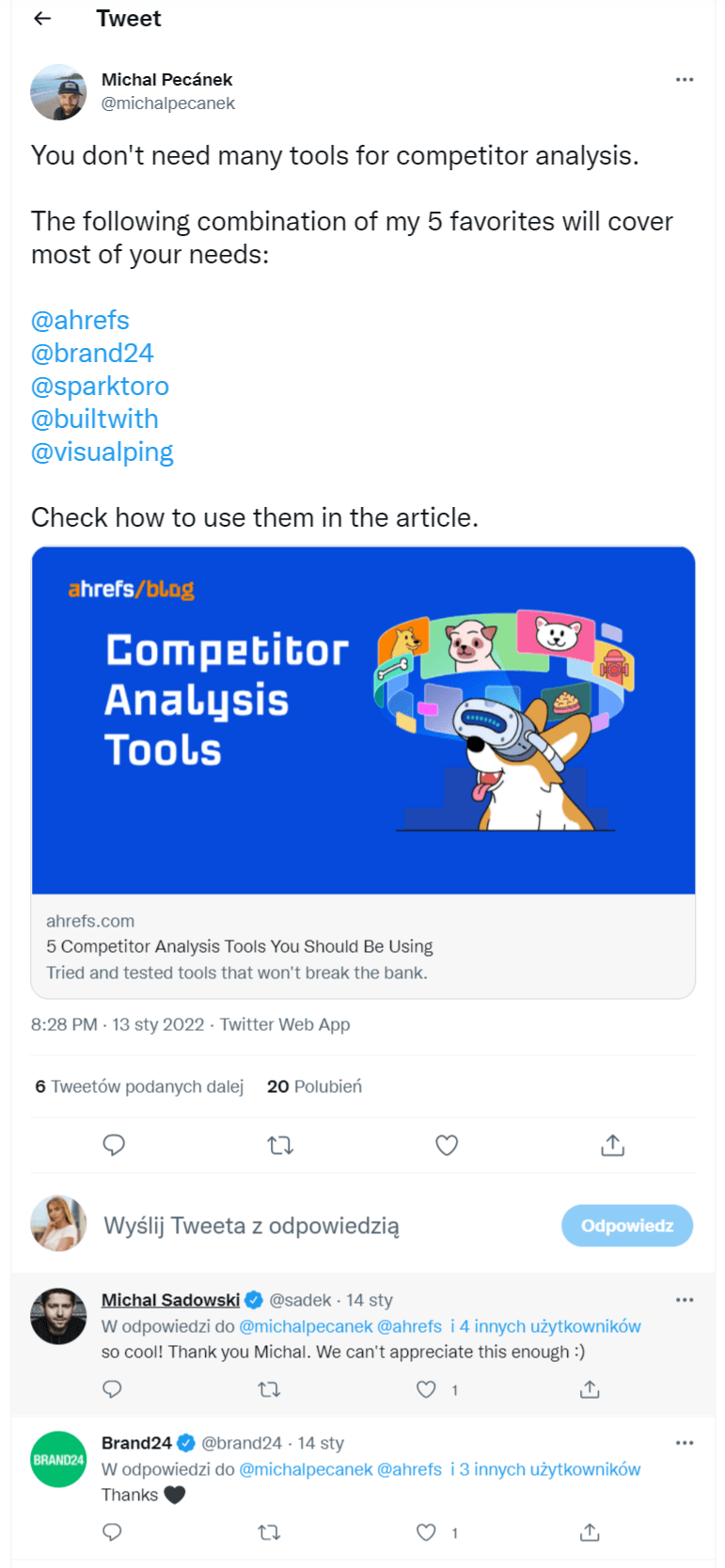This screenshot has height=1568, width=725.
Task: Click the back arrow next to Tweet
Action: 42,19
